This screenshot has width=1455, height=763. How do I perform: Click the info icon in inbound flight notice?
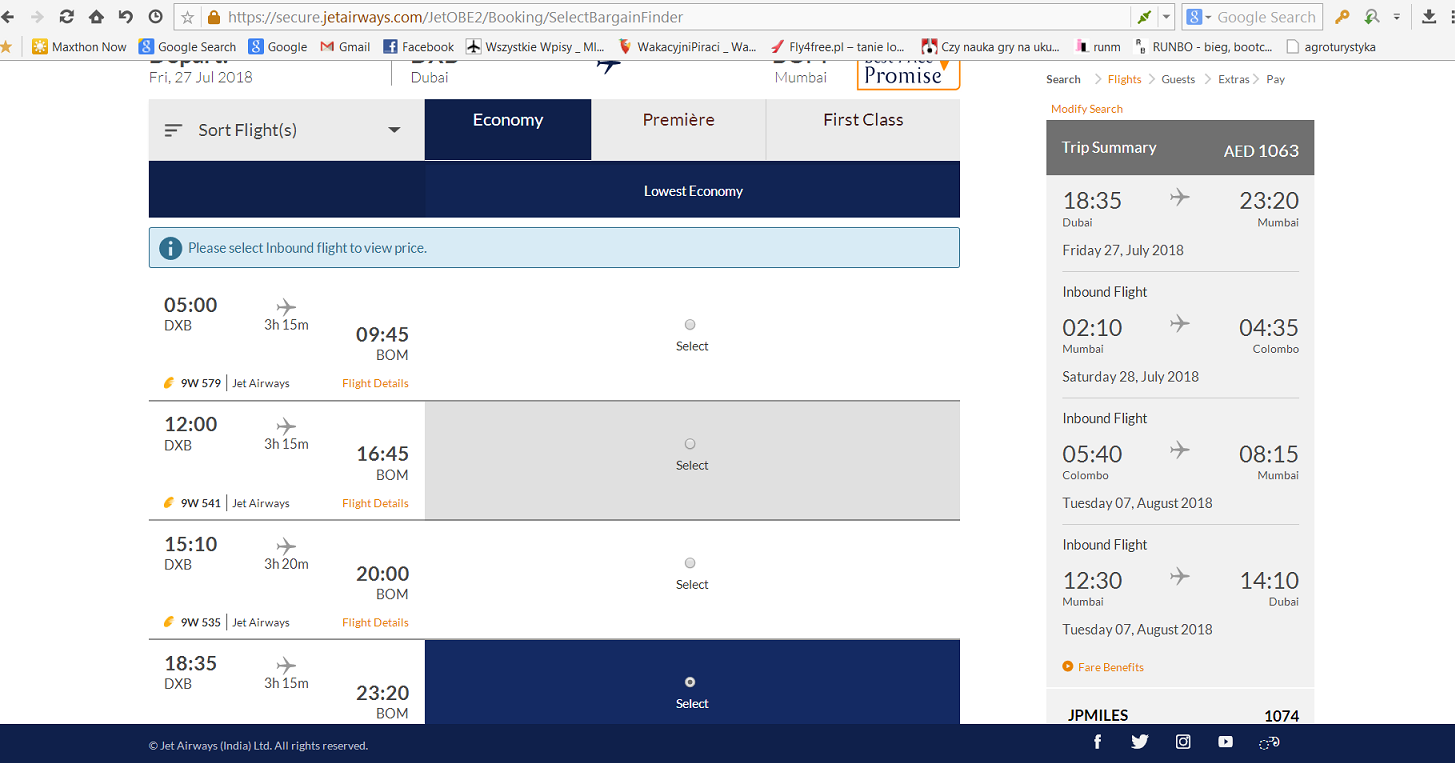[x=171, y=248]
